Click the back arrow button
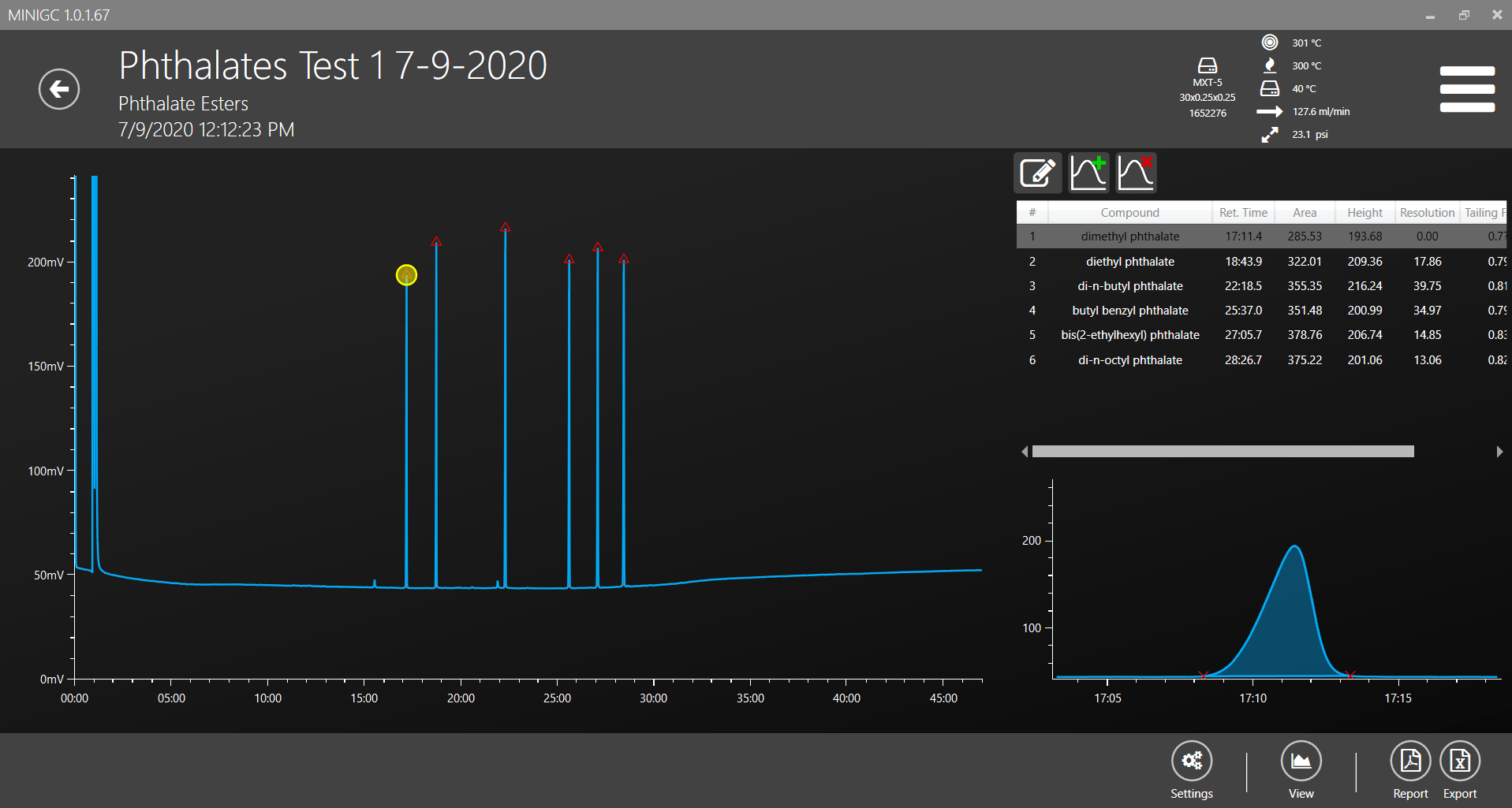This screenshot has width=1512, height=808. tap(59, 89)
